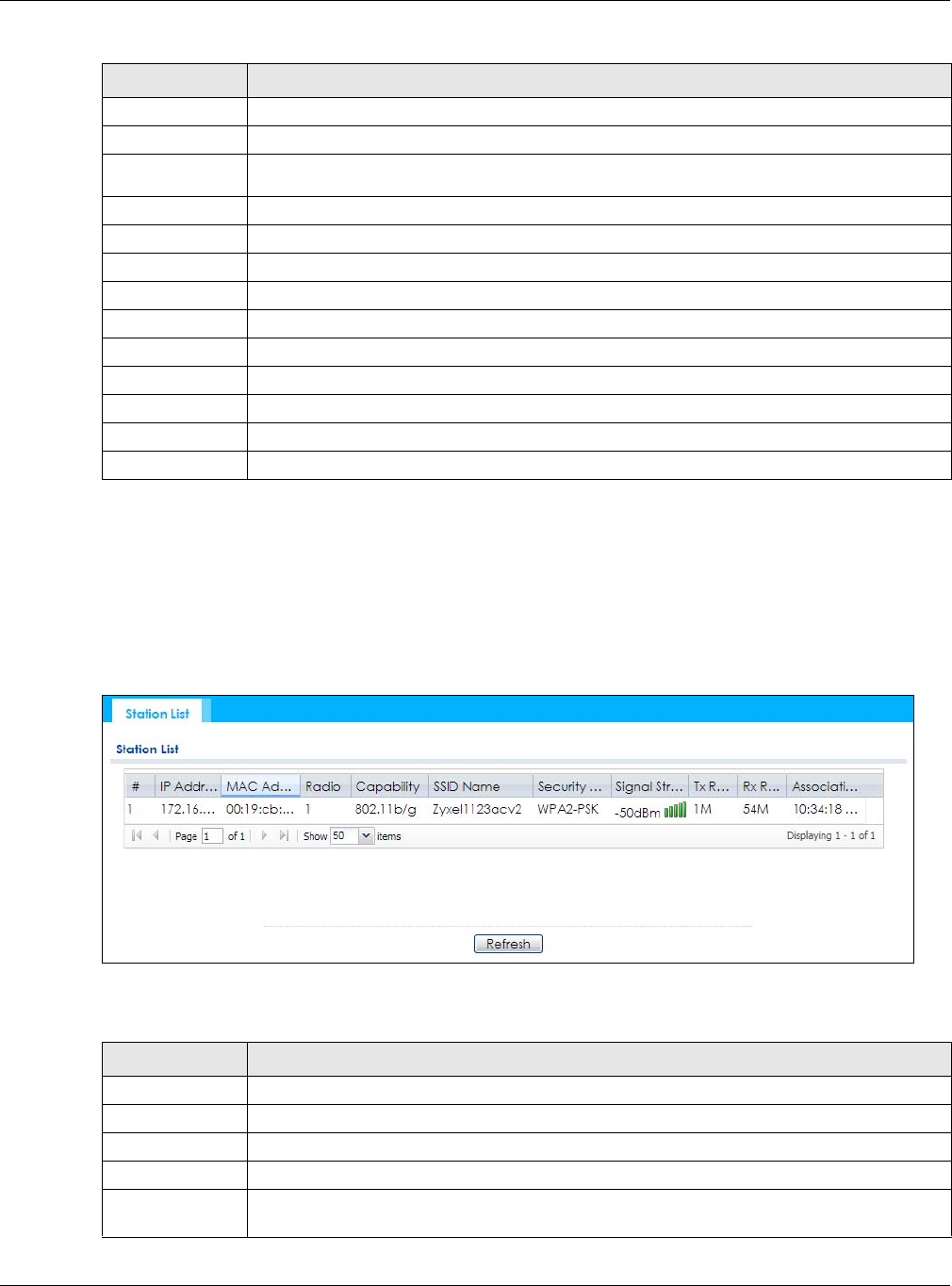Click the Page number input field
Screen dimensions: 952x1286
(x=212, y=836)
